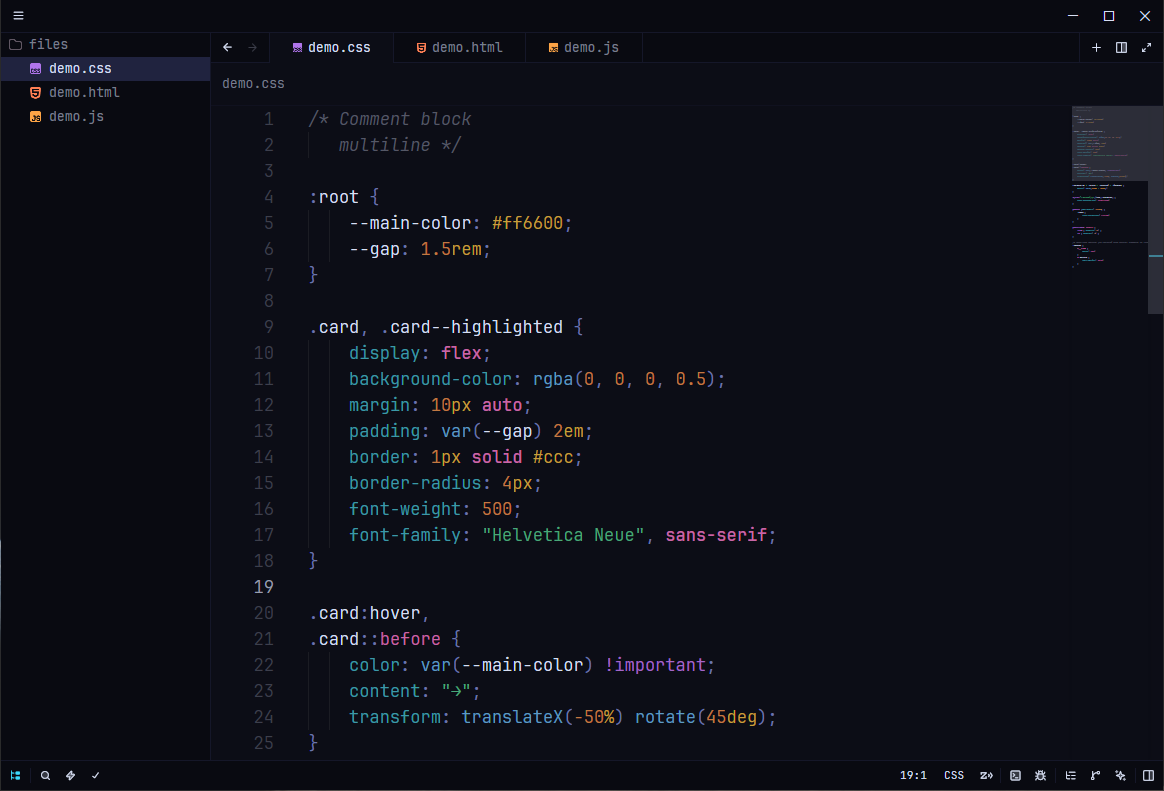
Task: Open the AI assistant sparkle panel
Action: (1121, 775)
